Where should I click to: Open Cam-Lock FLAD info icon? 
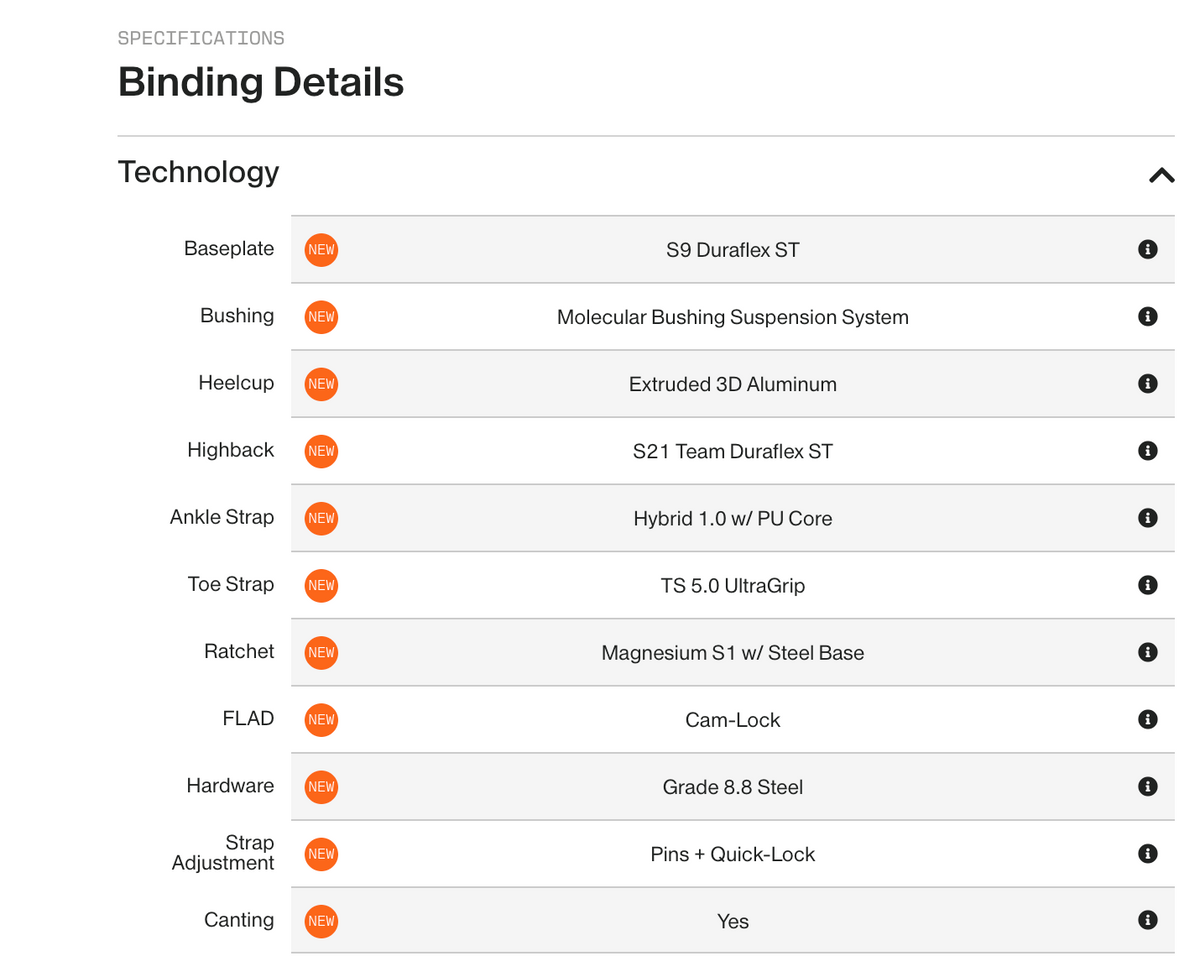[x=1148, y=719]
